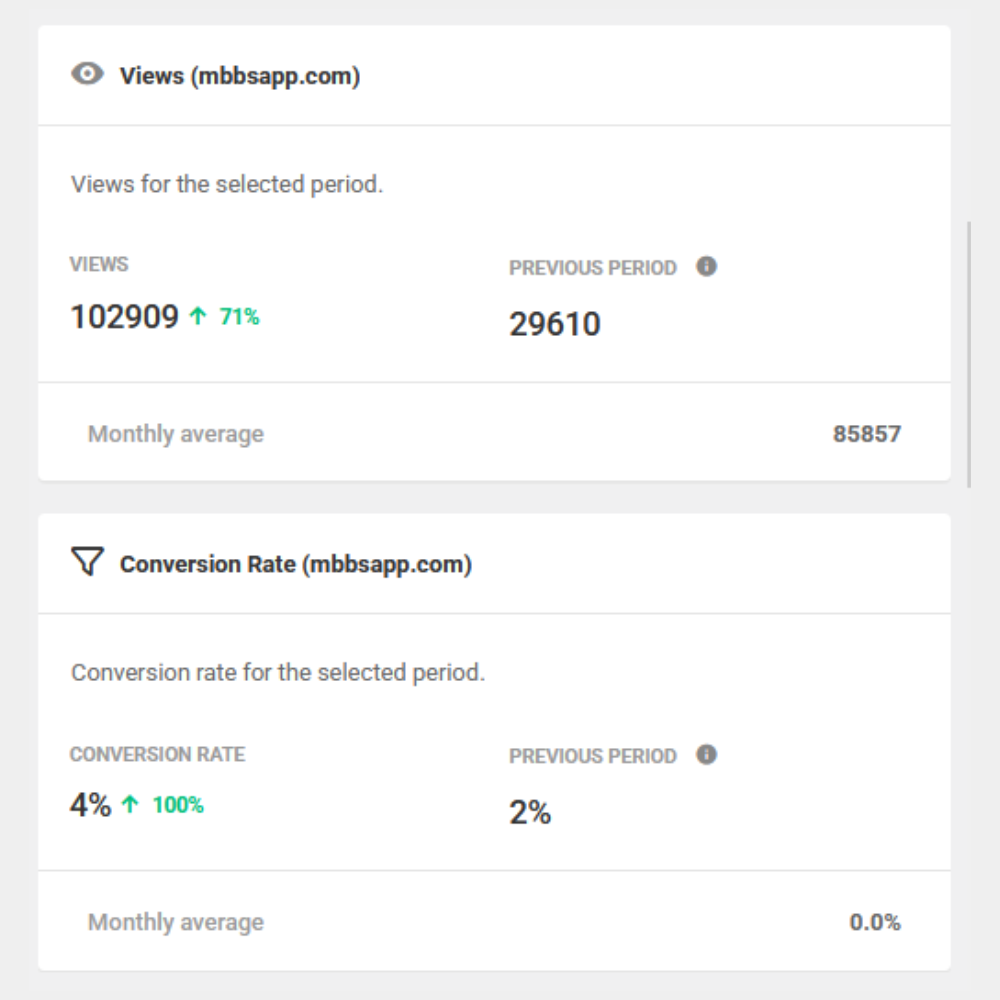Open the Conversion Rate (mbbsapp.com) card title

tap(296, 564)
